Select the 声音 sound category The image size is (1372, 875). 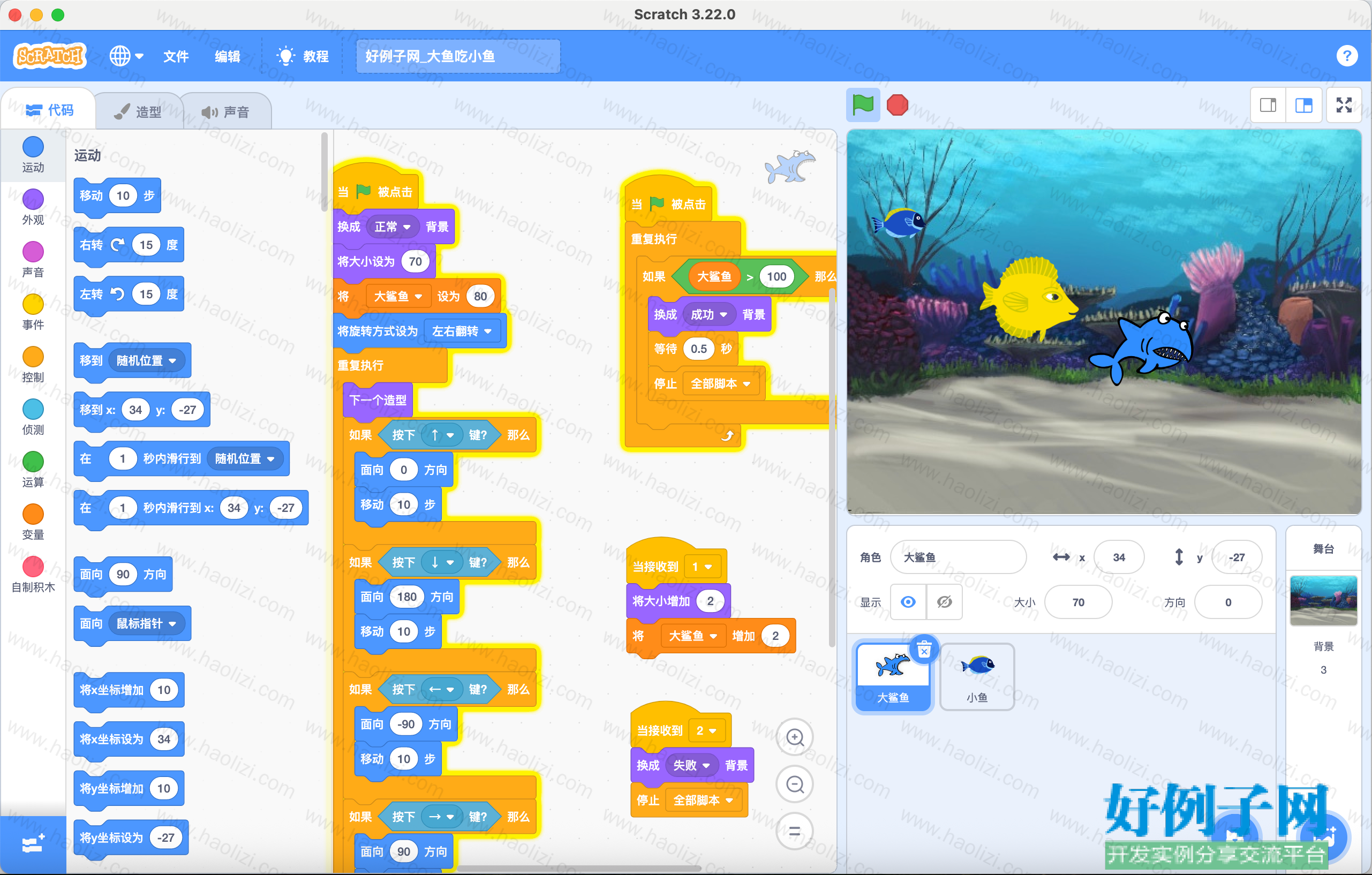pyautogui.click(x=33, y=260)
